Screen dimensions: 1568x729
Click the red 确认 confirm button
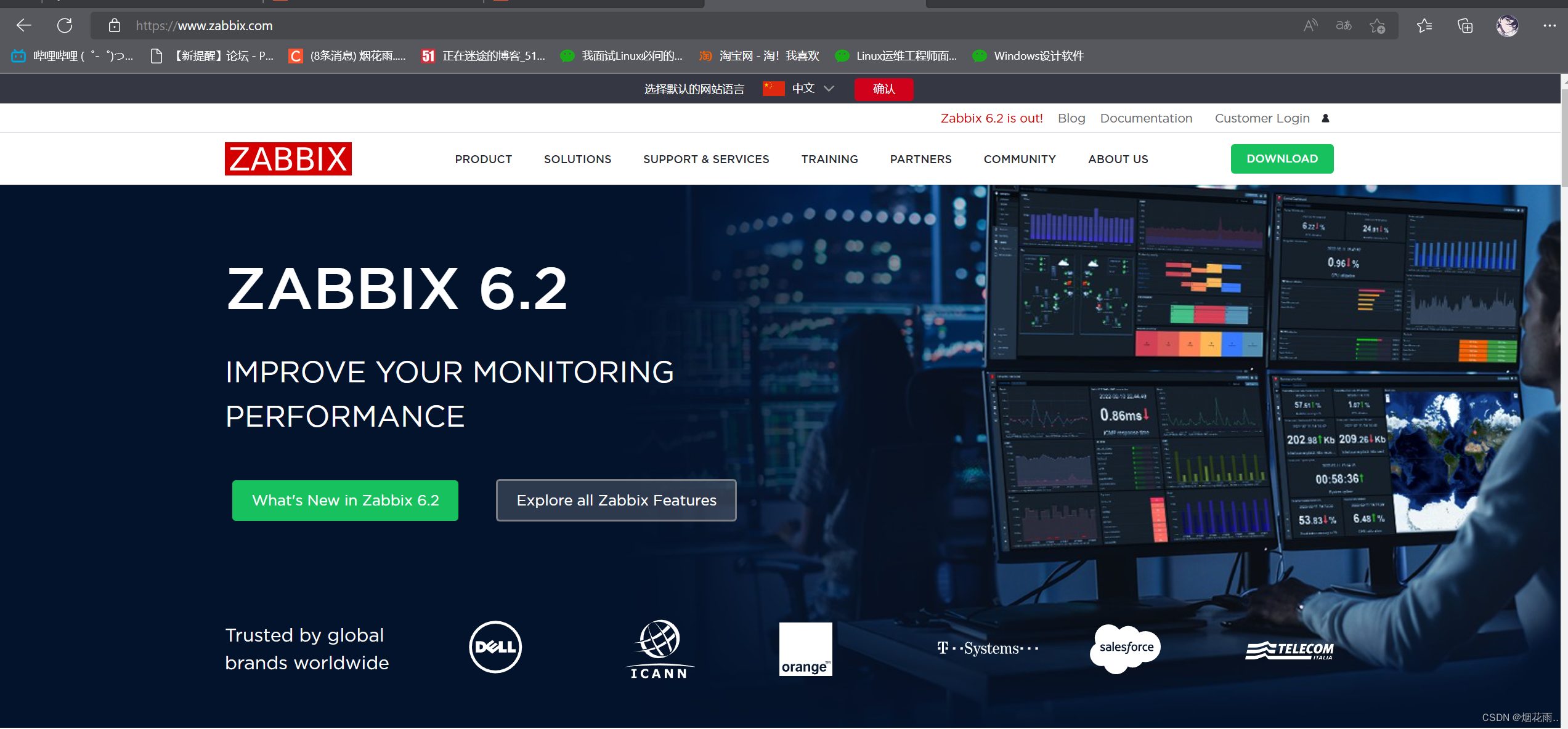884,89
